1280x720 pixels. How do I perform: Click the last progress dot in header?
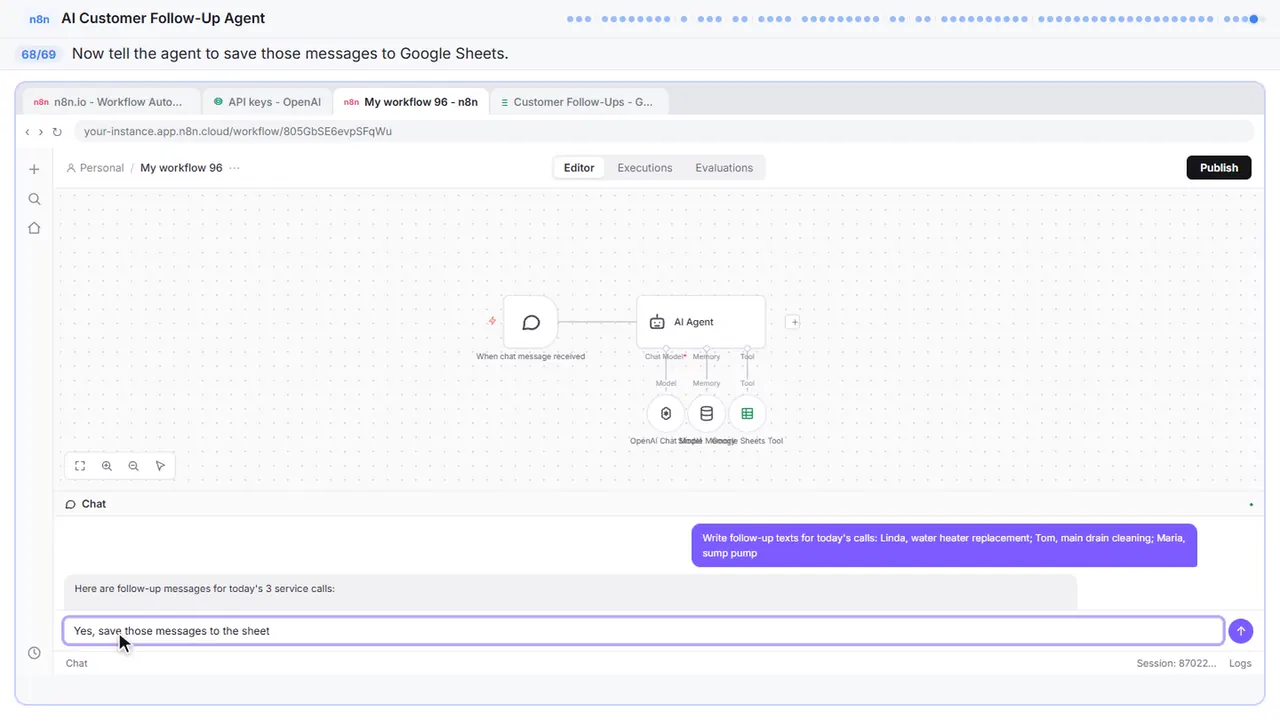1262,18
